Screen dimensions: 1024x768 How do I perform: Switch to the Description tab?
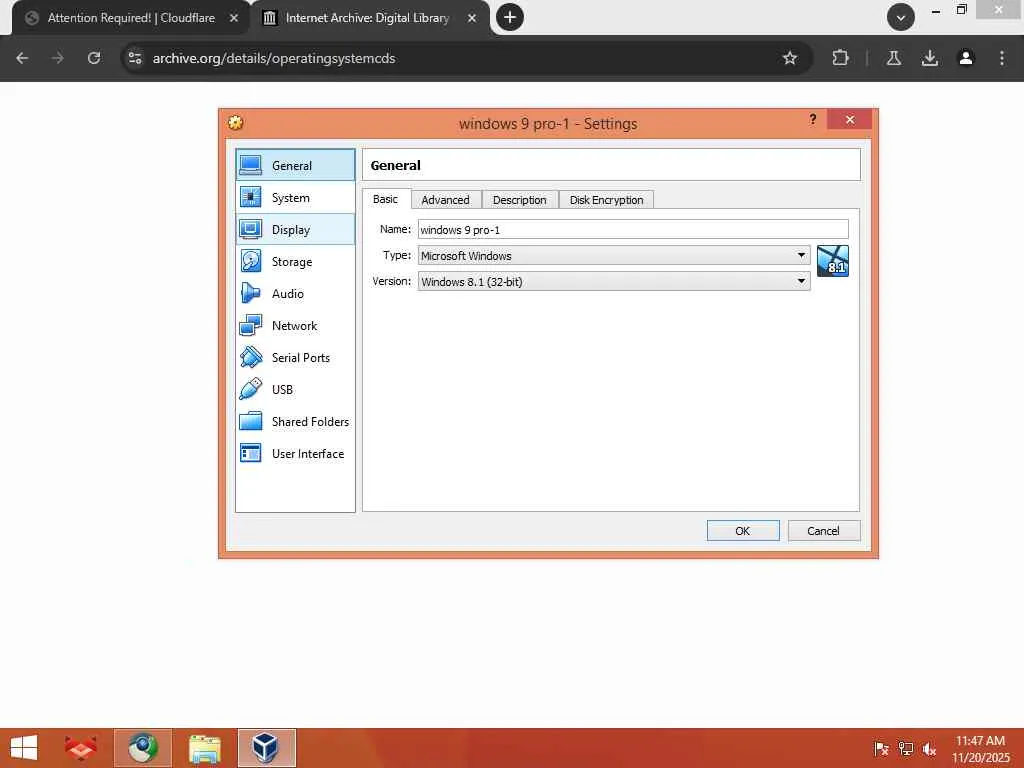click(x=520, y=200)
